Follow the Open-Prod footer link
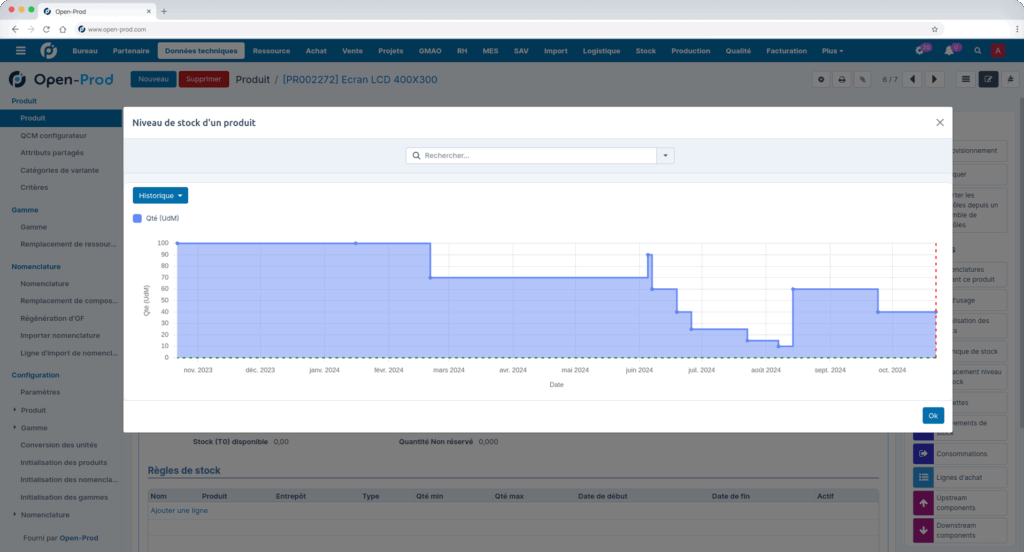Screen dimensions: 1024x552 pos(79,538)
